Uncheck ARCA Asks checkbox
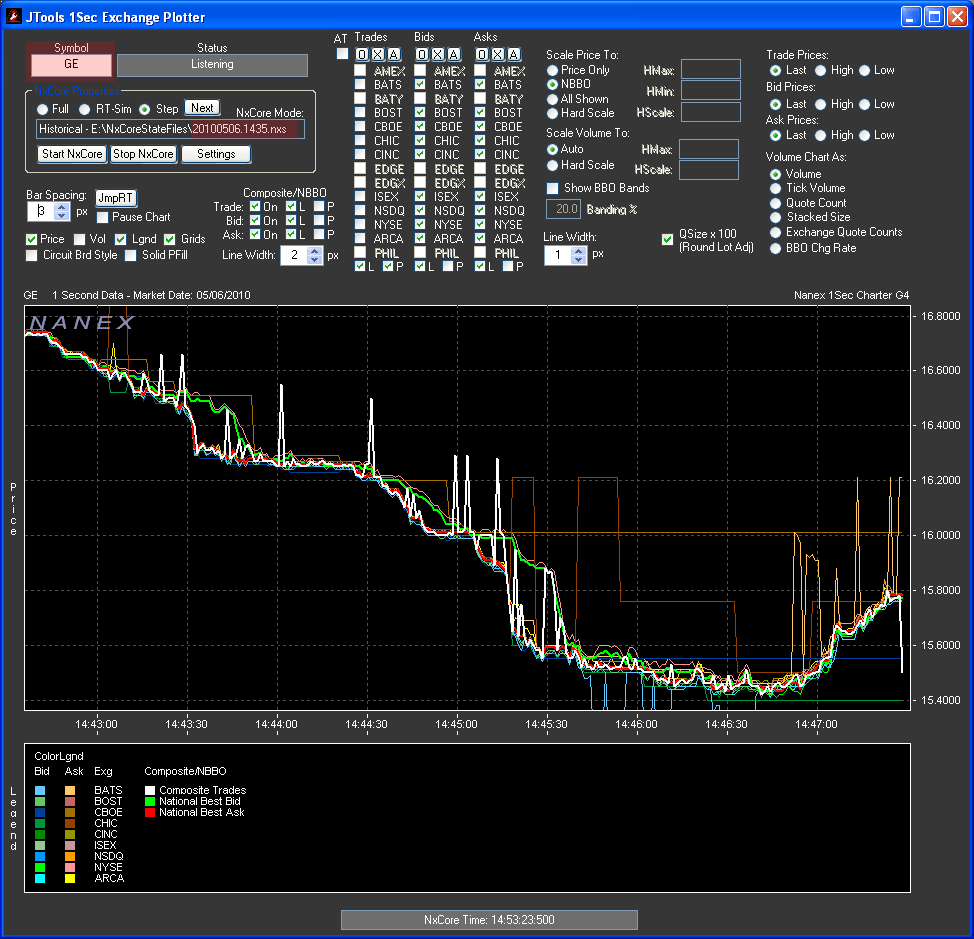Viewport: 974px width, 939px height. pyautogui.click(x=480, y=238)
